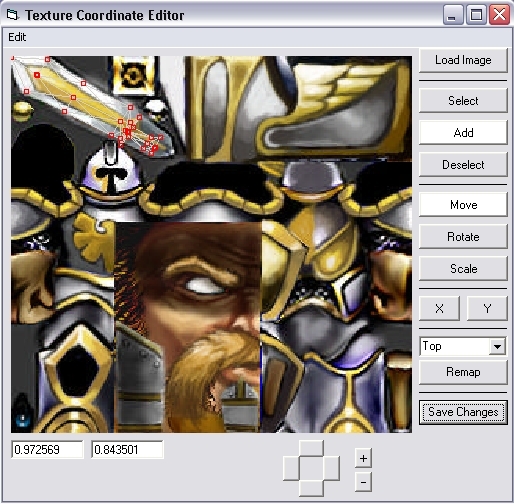Pan view up with top pad button
The width and height of the screenshot is (514, 504).
point(311,448)
